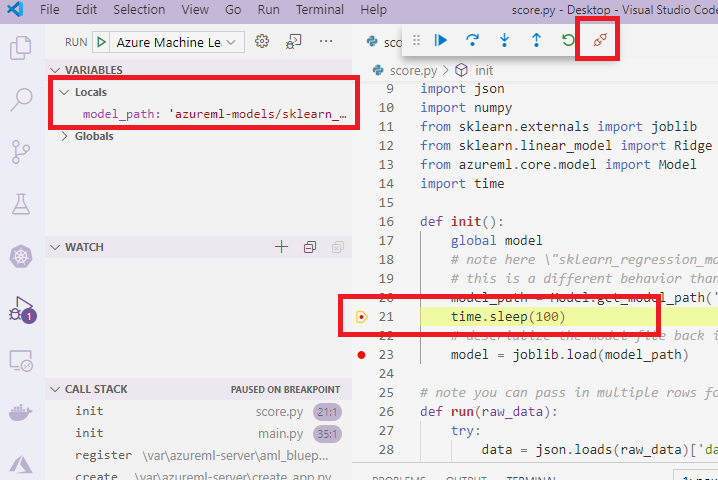Expand the Globals variables group
The image size is (718, 480).
65,136
